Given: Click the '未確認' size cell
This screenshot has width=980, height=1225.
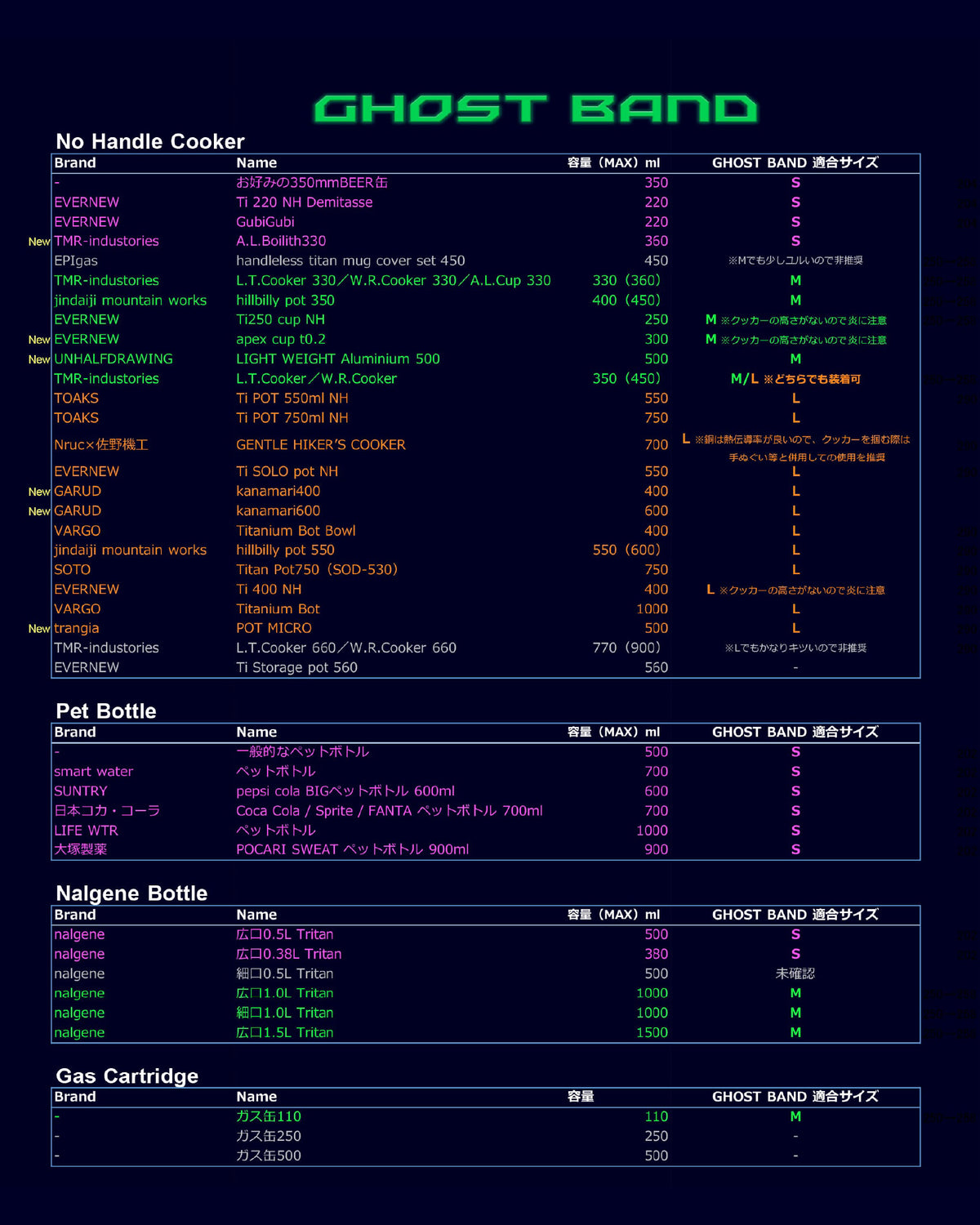Looking at the screenshot, I should (795, 973).
